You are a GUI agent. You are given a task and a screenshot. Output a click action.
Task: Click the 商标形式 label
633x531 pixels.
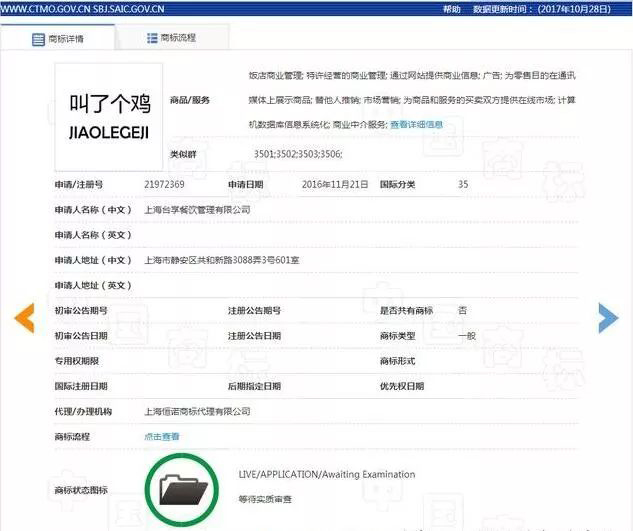pos(398,361)
